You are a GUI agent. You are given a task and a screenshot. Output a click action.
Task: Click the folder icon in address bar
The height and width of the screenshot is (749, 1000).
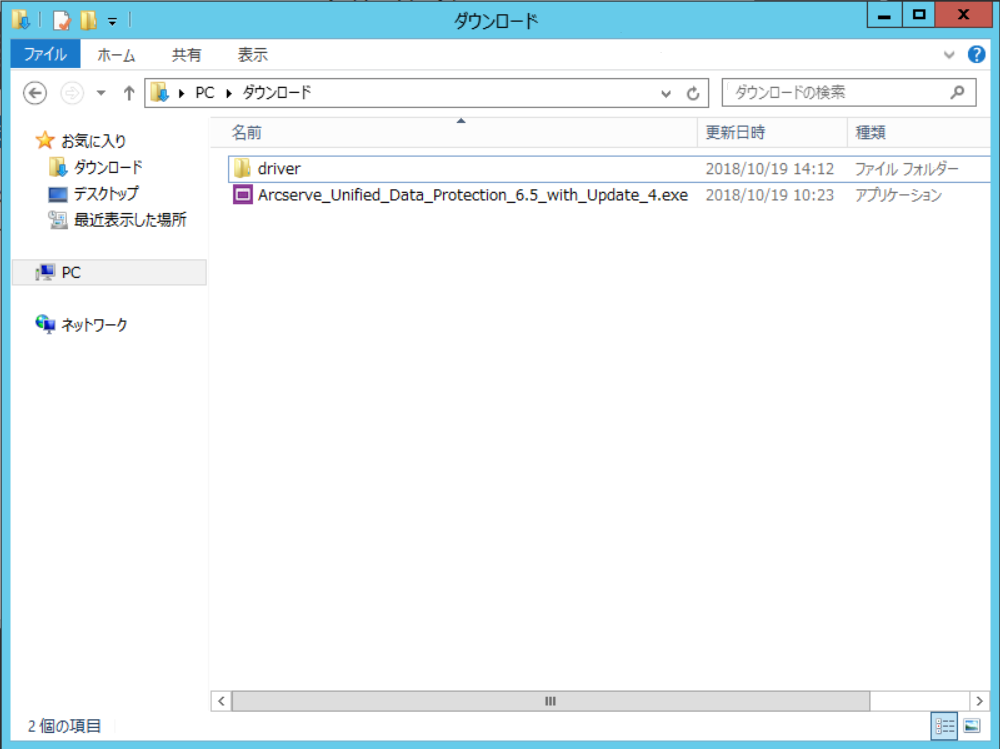159,93
